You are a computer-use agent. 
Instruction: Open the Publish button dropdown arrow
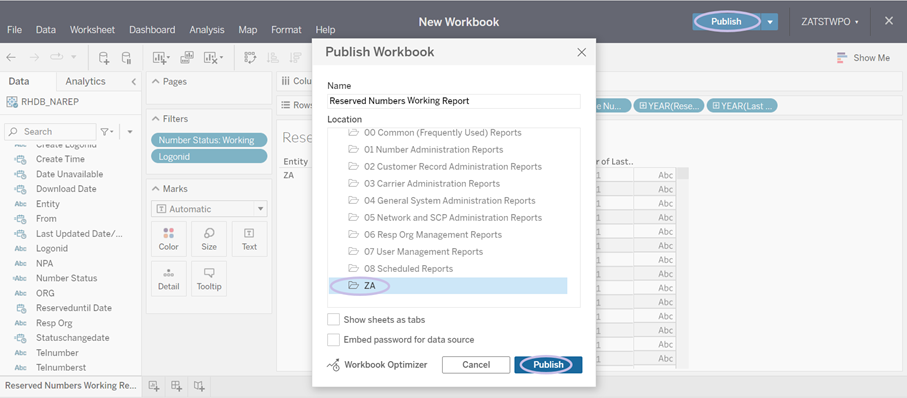[x=769, y=21]
